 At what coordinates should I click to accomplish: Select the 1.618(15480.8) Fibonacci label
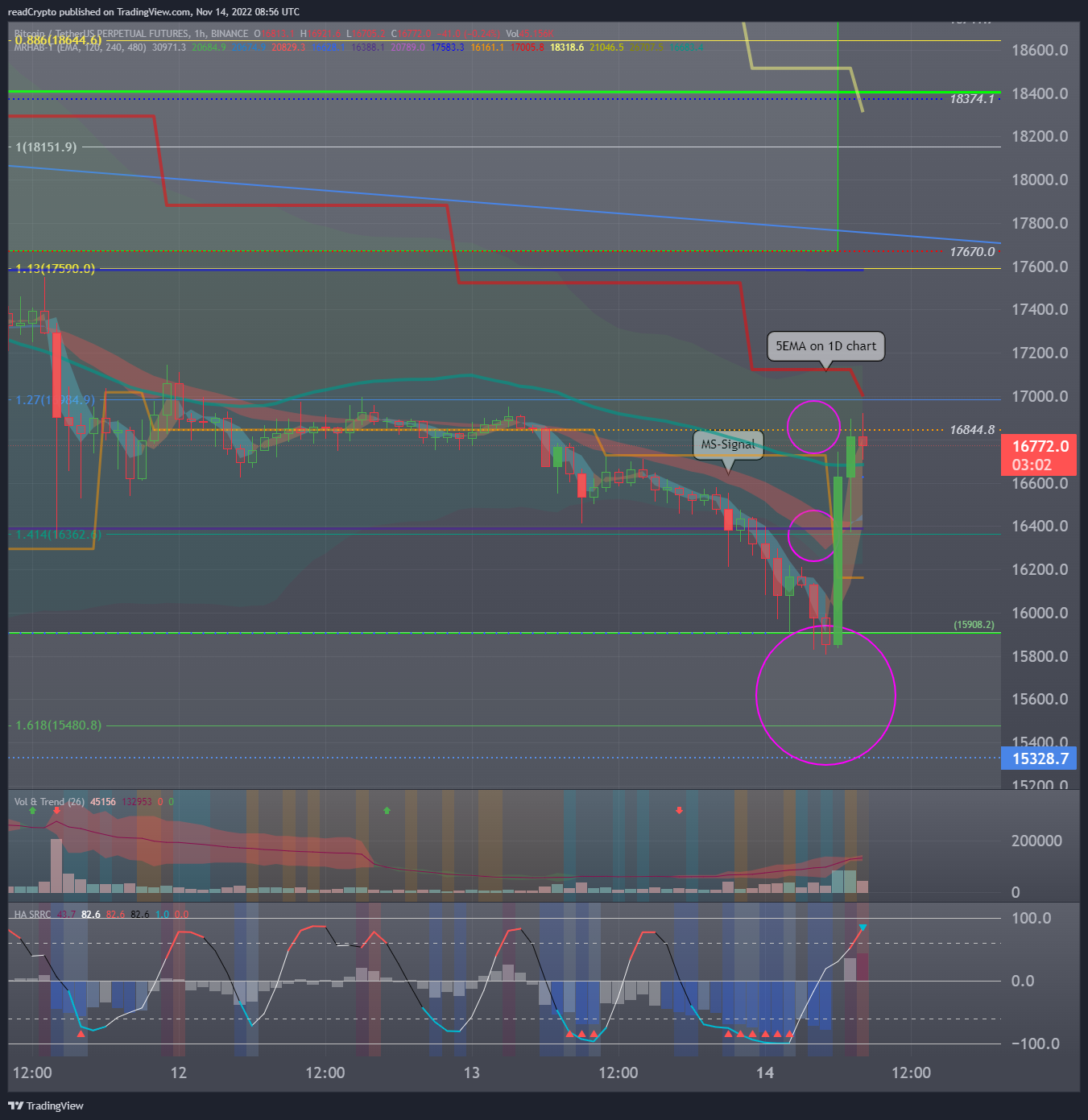[58, 725]
